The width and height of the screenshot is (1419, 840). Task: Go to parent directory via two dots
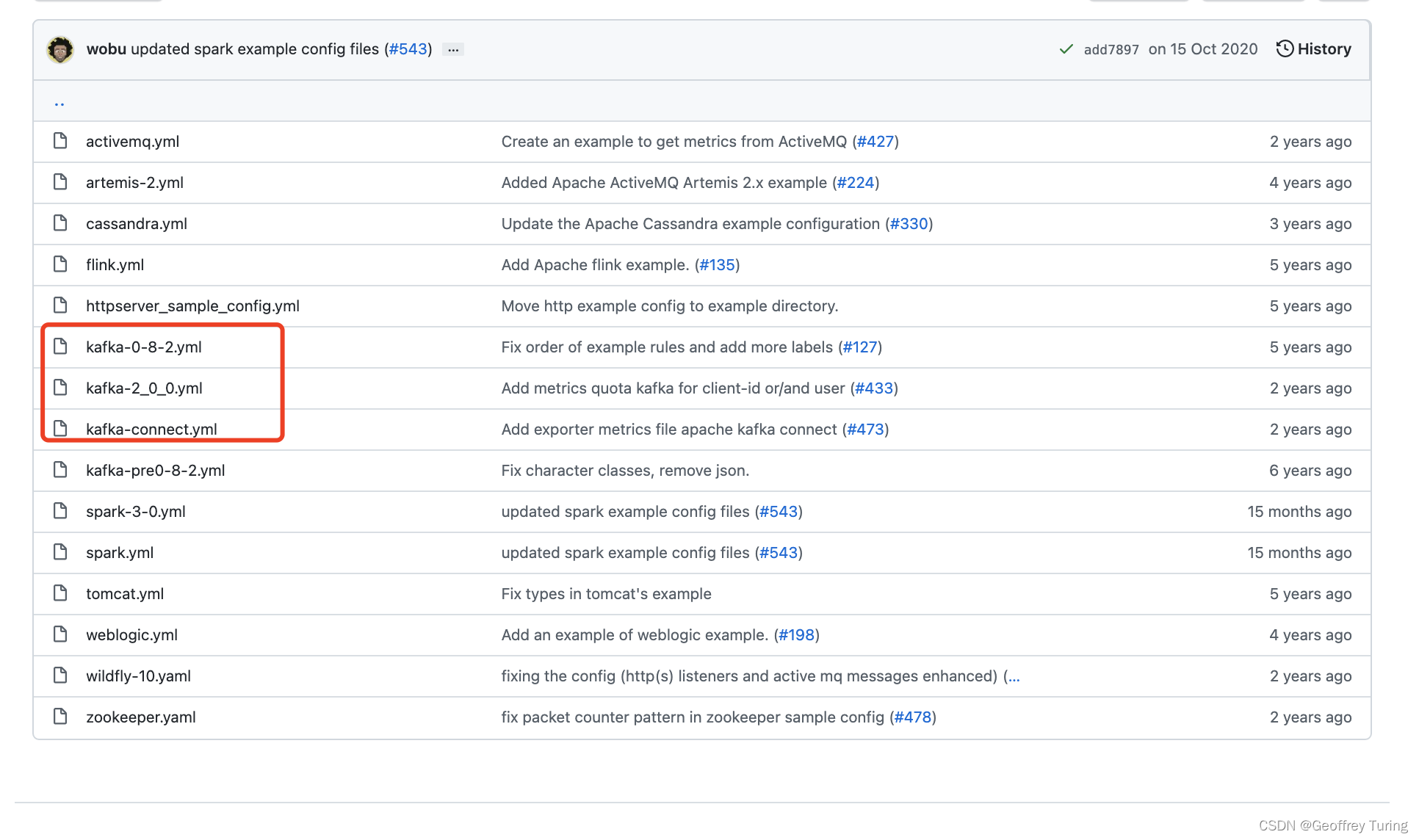click(x=59, y=102)
